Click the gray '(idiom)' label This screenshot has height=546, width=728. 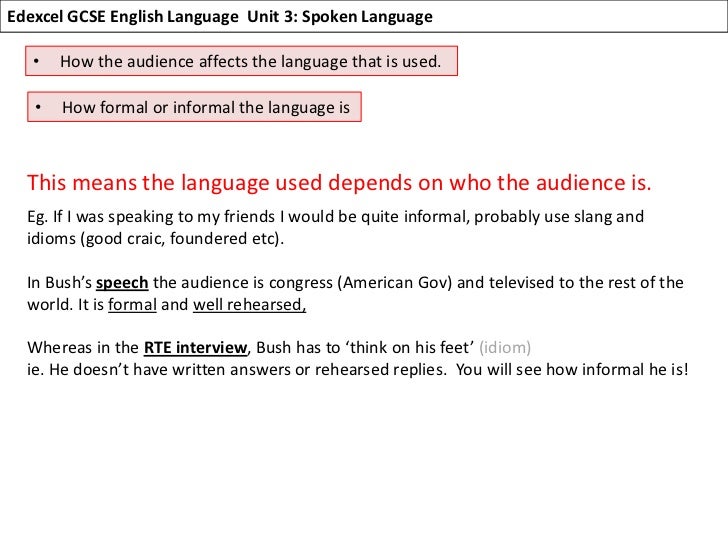tap(506, 348)
